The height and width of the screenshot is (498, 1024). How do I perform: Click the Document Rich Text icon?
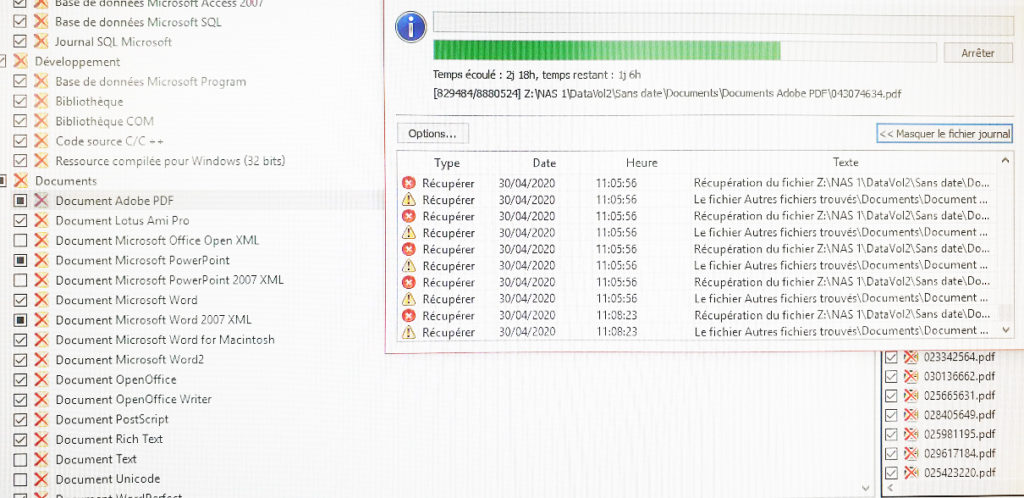pyautogui.click(x=41, y=439)
